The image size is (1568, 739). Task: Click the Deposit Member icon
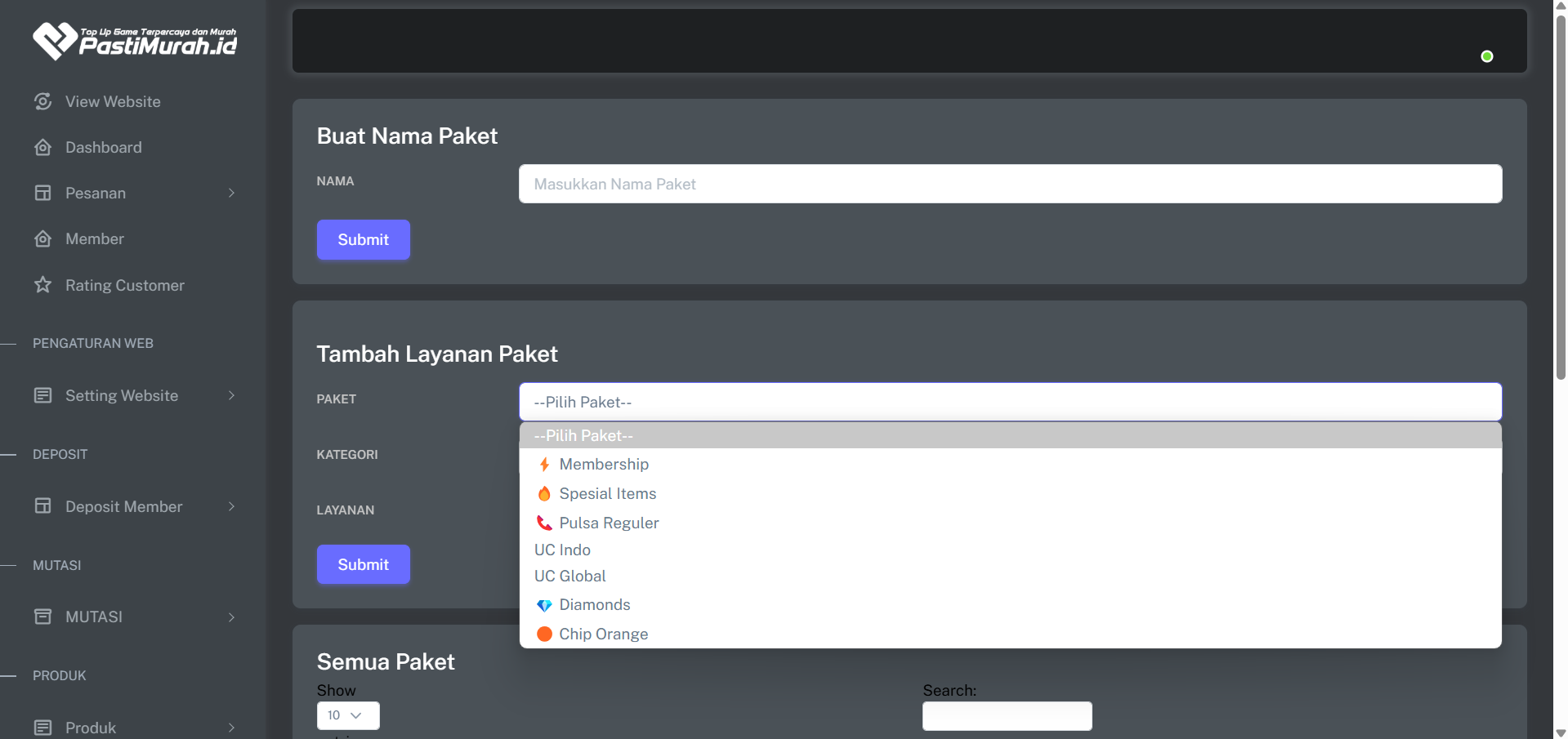pos(43,506)
